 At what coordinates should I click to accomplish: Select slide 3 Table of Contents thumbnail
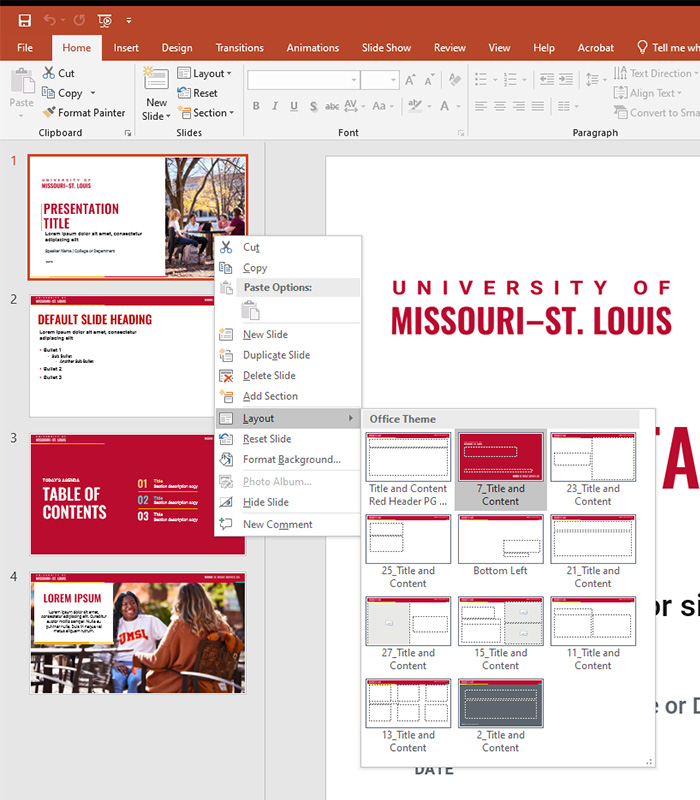138,494
